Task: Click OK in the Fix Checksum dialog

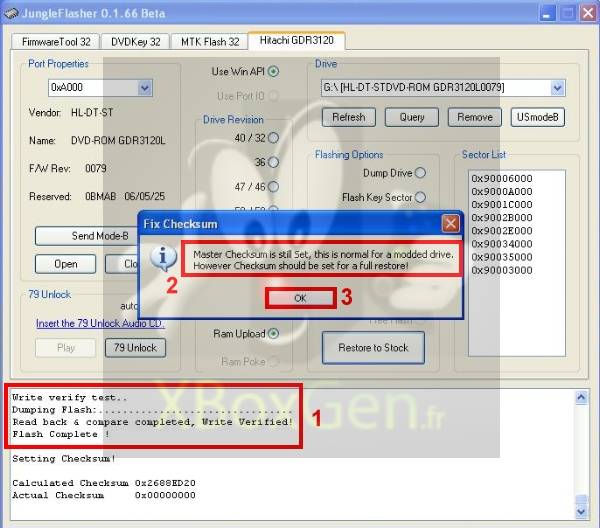Action: click(300, 298)
